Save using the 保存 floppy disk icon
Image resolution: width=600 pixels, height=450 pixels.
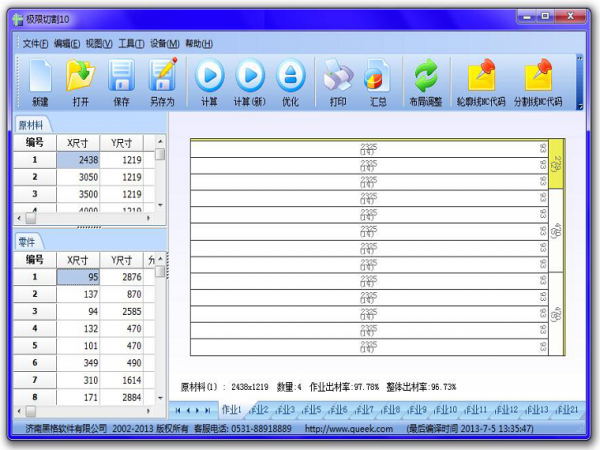coord(121,78)
